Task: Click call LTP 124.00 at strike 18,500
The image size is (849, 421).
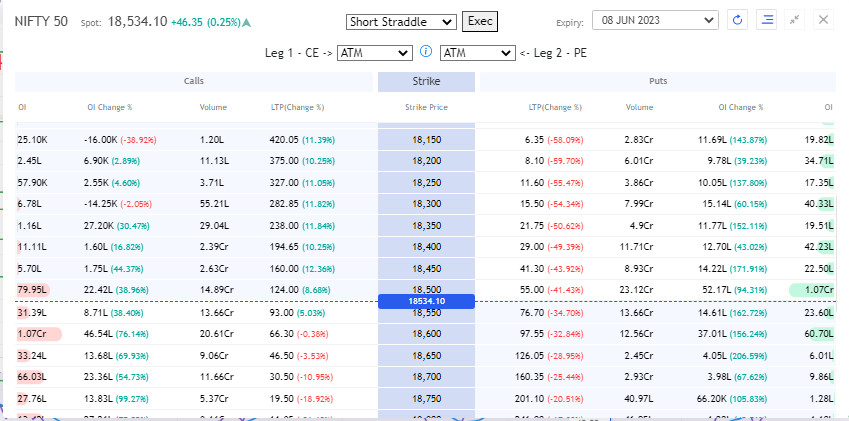Action: (x=284, y=290)
